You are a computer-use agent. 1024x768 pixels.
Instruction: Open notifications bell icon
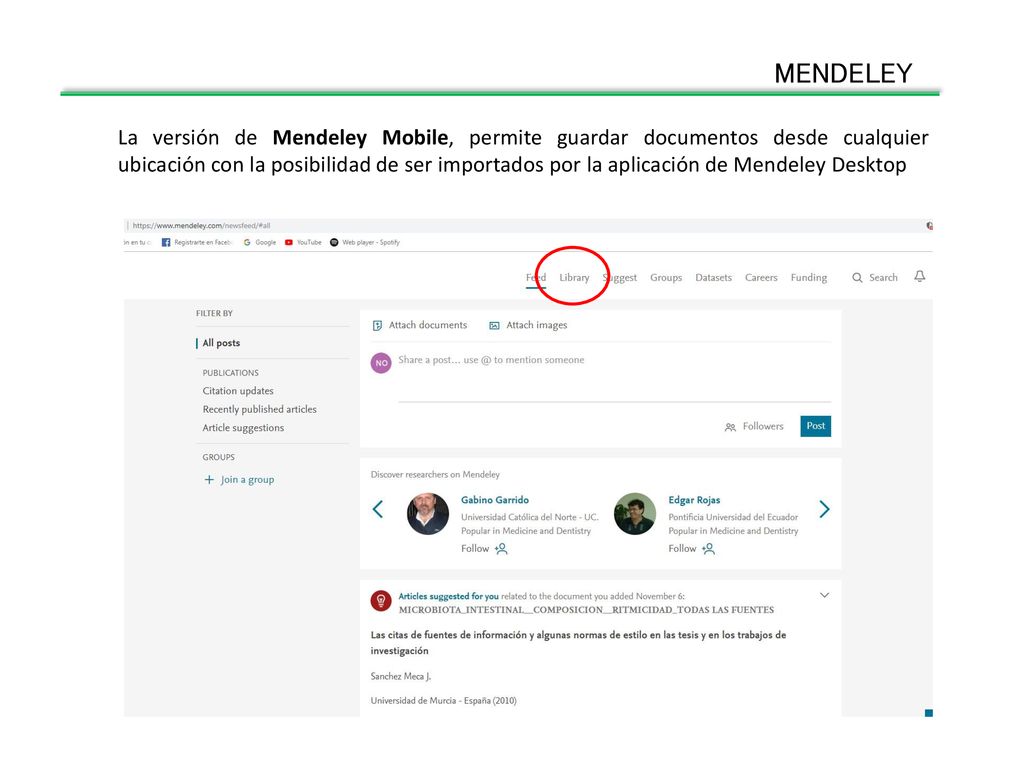pos(920,276)
